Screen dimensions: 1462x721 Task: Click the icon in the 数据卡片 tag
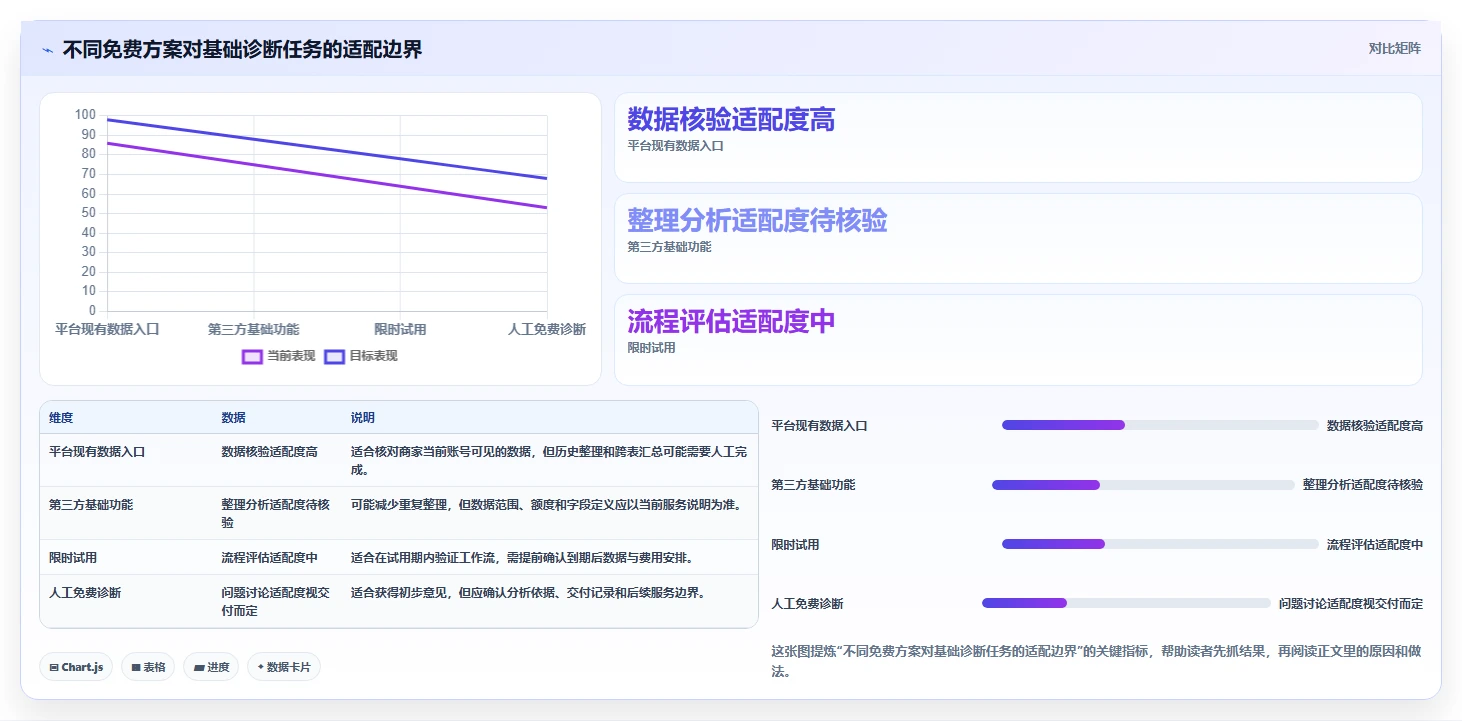tap(261, 667)
